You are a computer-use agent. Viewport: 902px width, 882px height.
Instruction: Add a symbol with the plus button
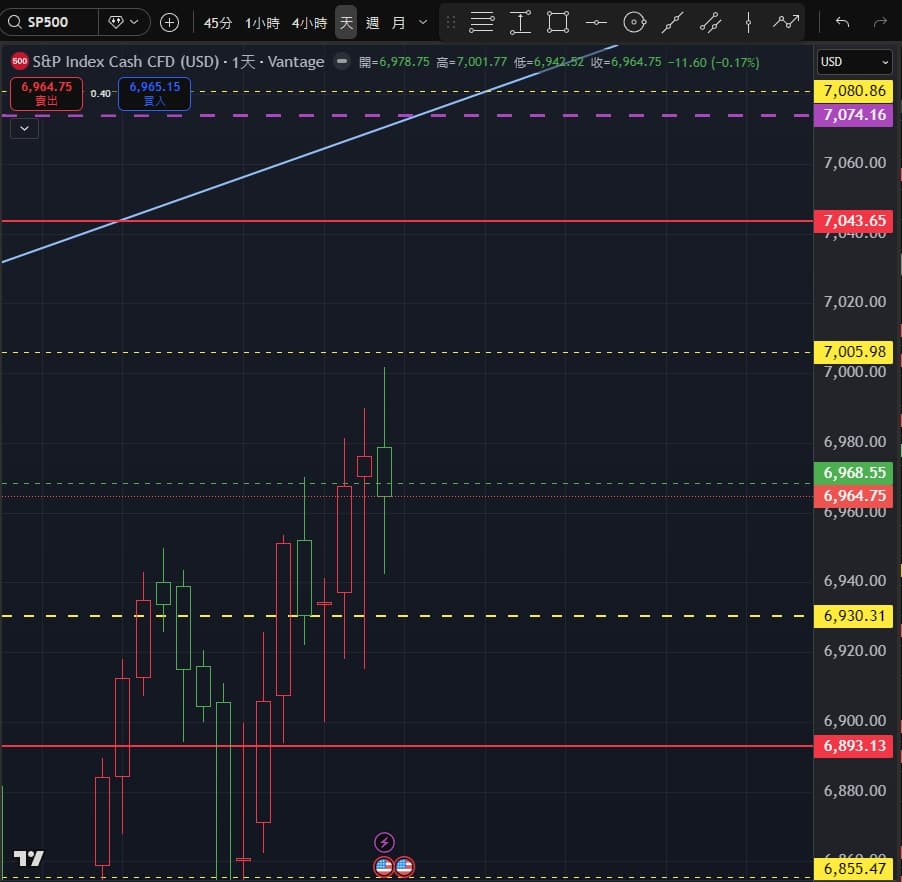point(169,22)
